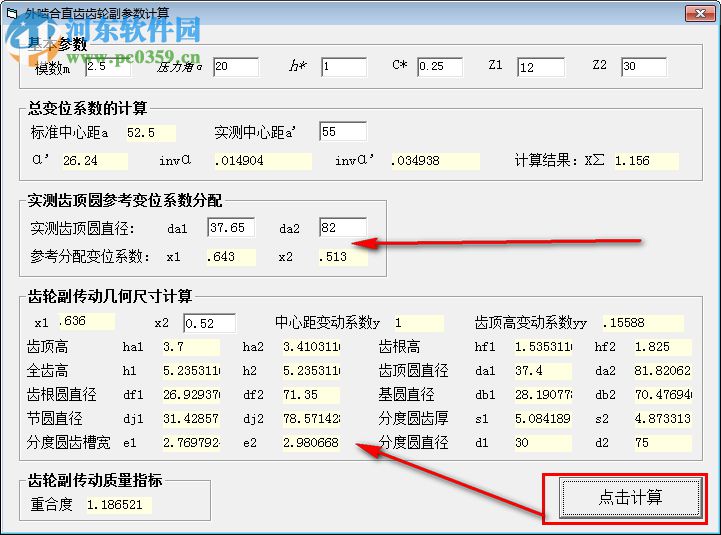721x535 pixels.
Task: Select e1 value 2.769792
Action: click(x=191, y=443)
